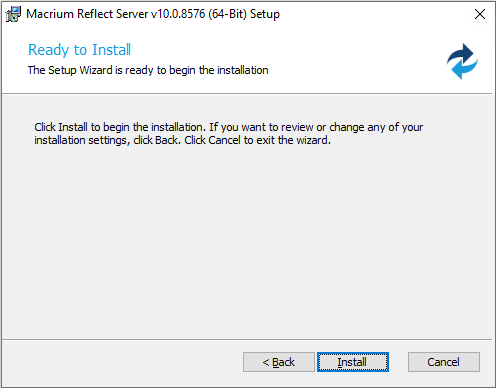Click the light blue lower arrow of the logo
The image size is (496, 388).
coord(464,69)
